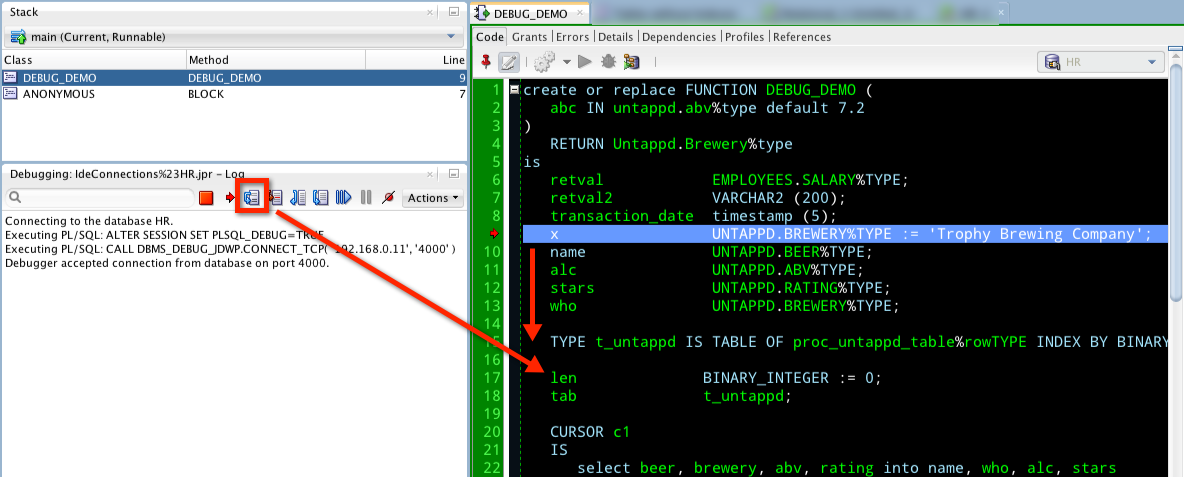This screenshot has width=1184, height=477.
Task: Select the ANONYMOUS BLOCK stack frame
Action: (60, 94)
